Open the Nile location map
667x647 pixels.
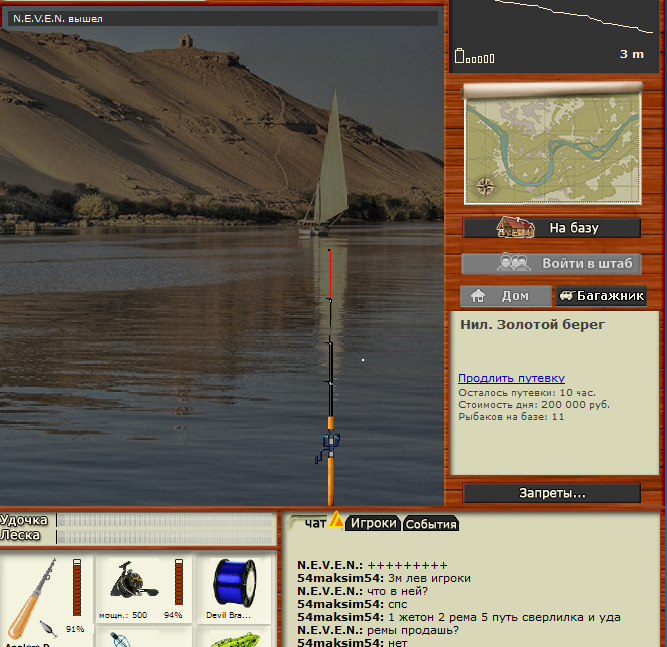coord(553,145)
